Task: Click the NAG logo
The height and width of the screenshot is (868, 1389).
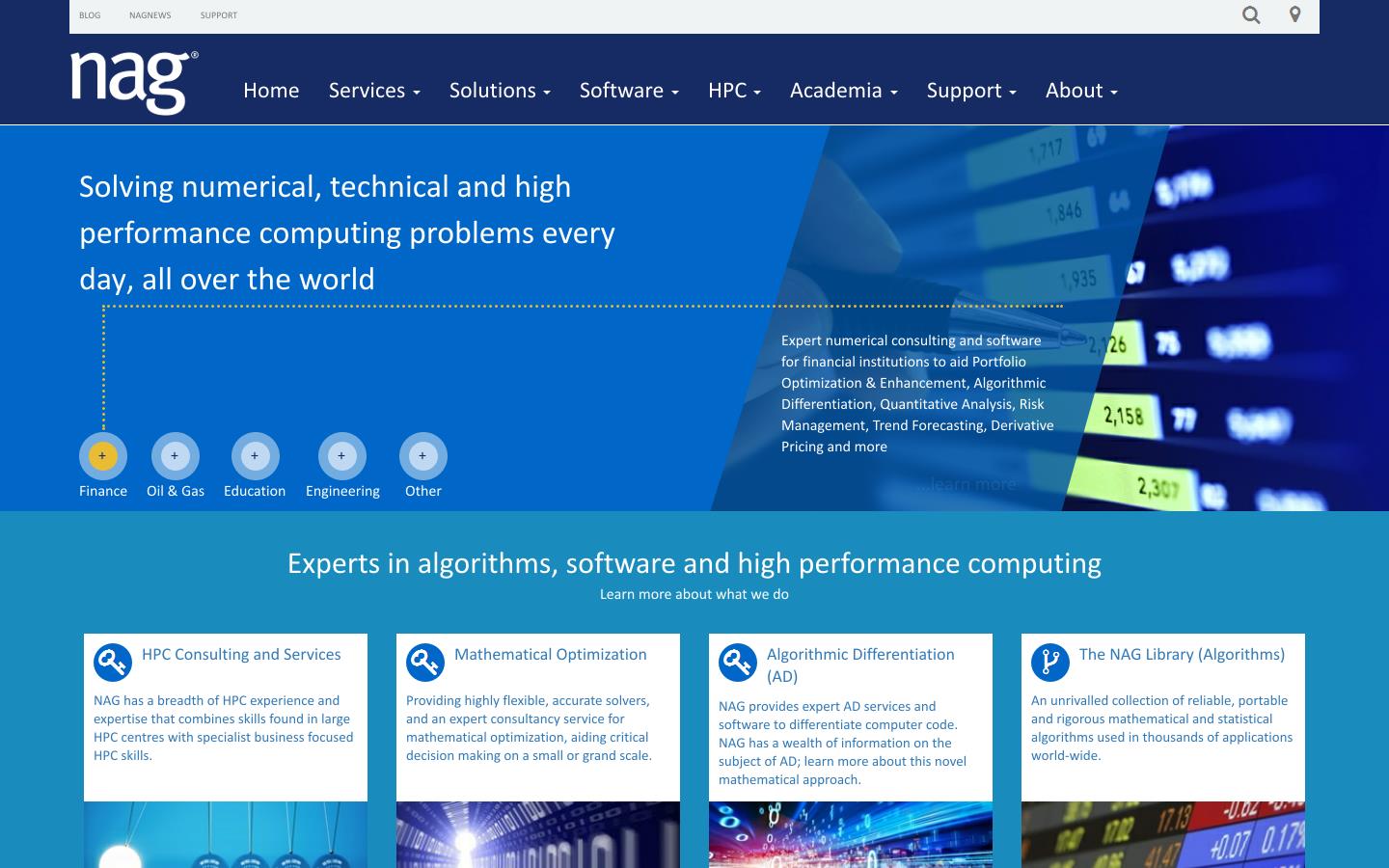Action: 134,82
